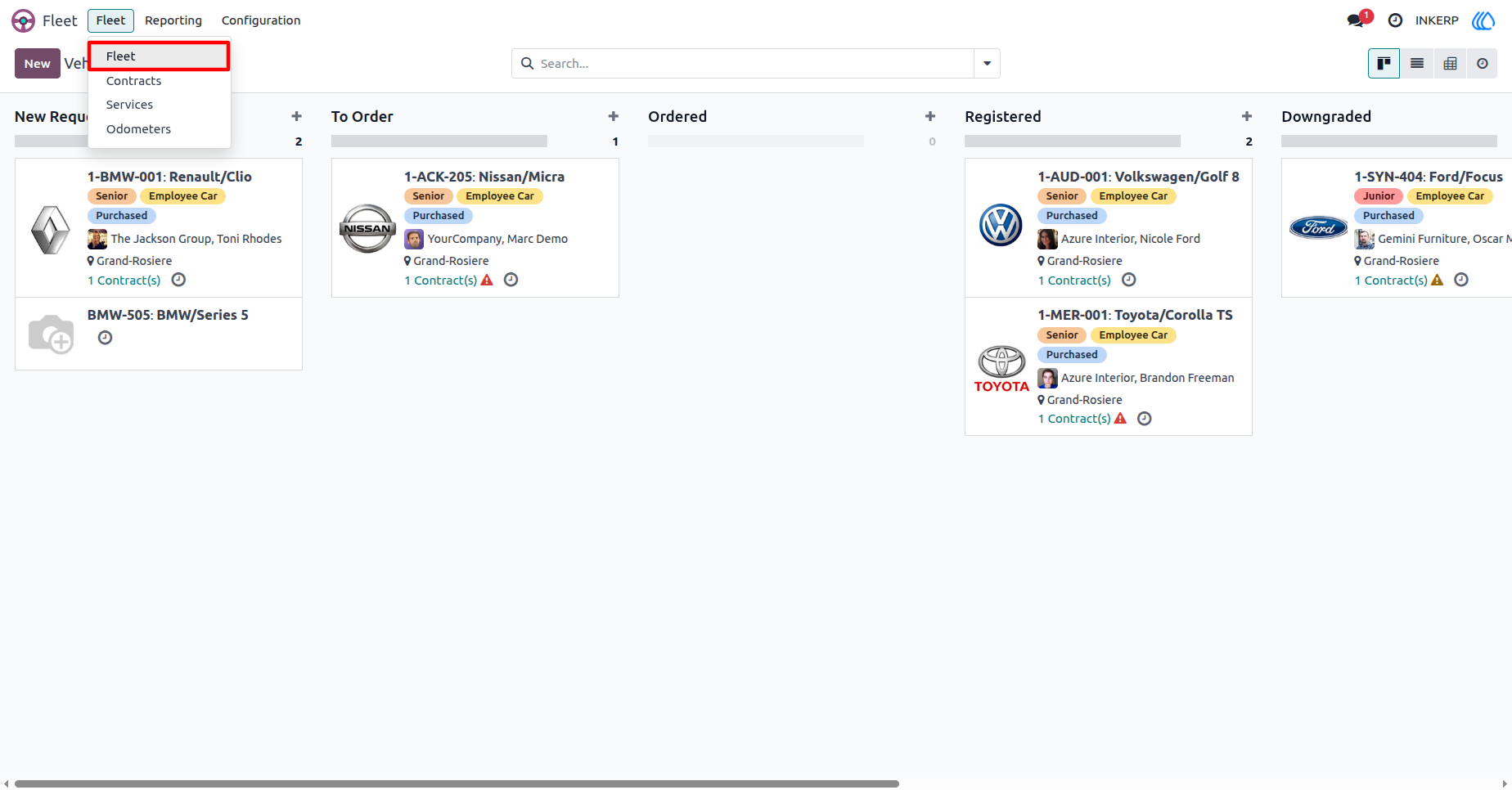Focus the Search input field
The width and height of the screenshot is (1512, 790).
click(x=754, y=64)
